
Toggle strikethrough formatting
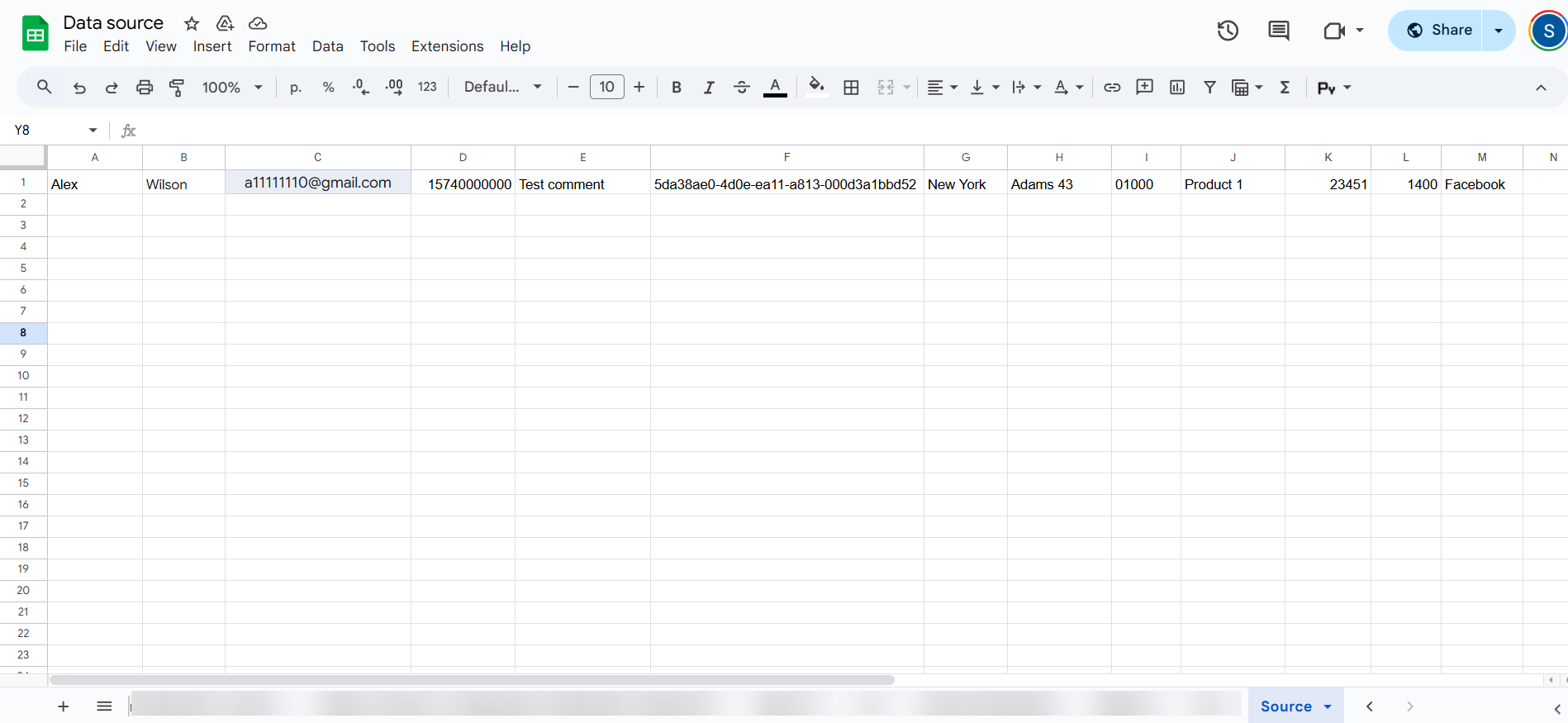point(742,88)
